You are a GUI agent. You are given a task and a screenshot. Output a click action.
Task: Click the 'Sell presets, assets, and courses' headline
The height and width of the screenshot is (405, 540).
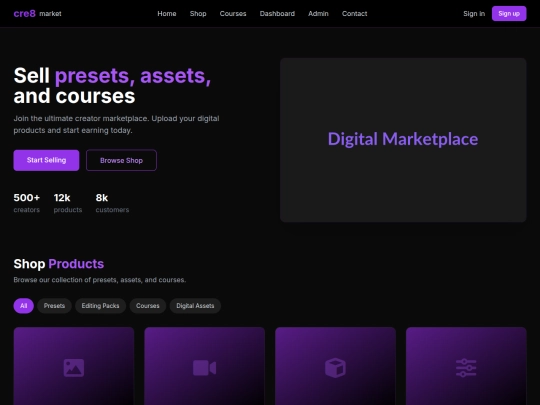pos(112,85)
